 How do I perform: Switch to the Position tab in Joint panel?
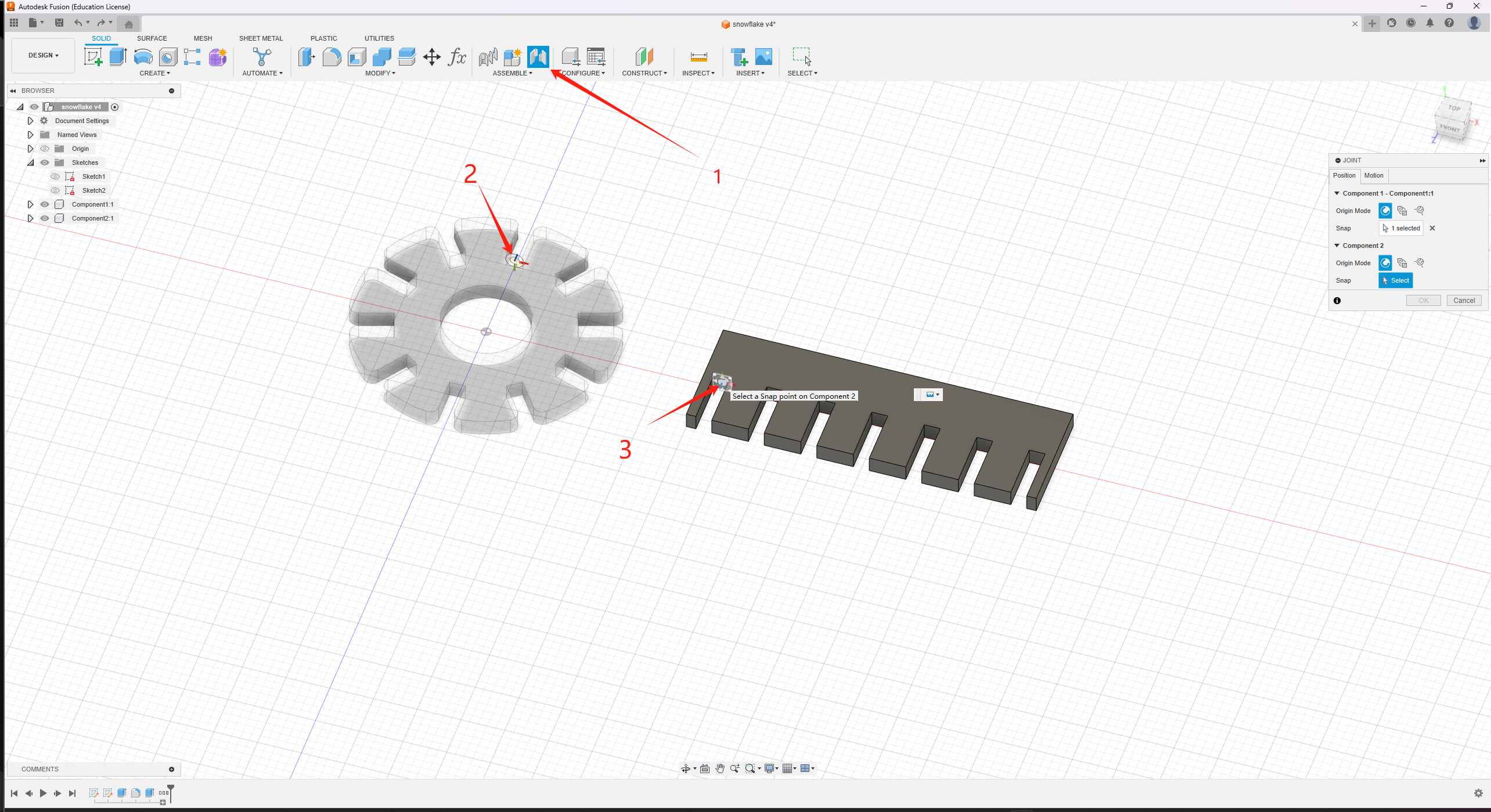coord(1343,175)
